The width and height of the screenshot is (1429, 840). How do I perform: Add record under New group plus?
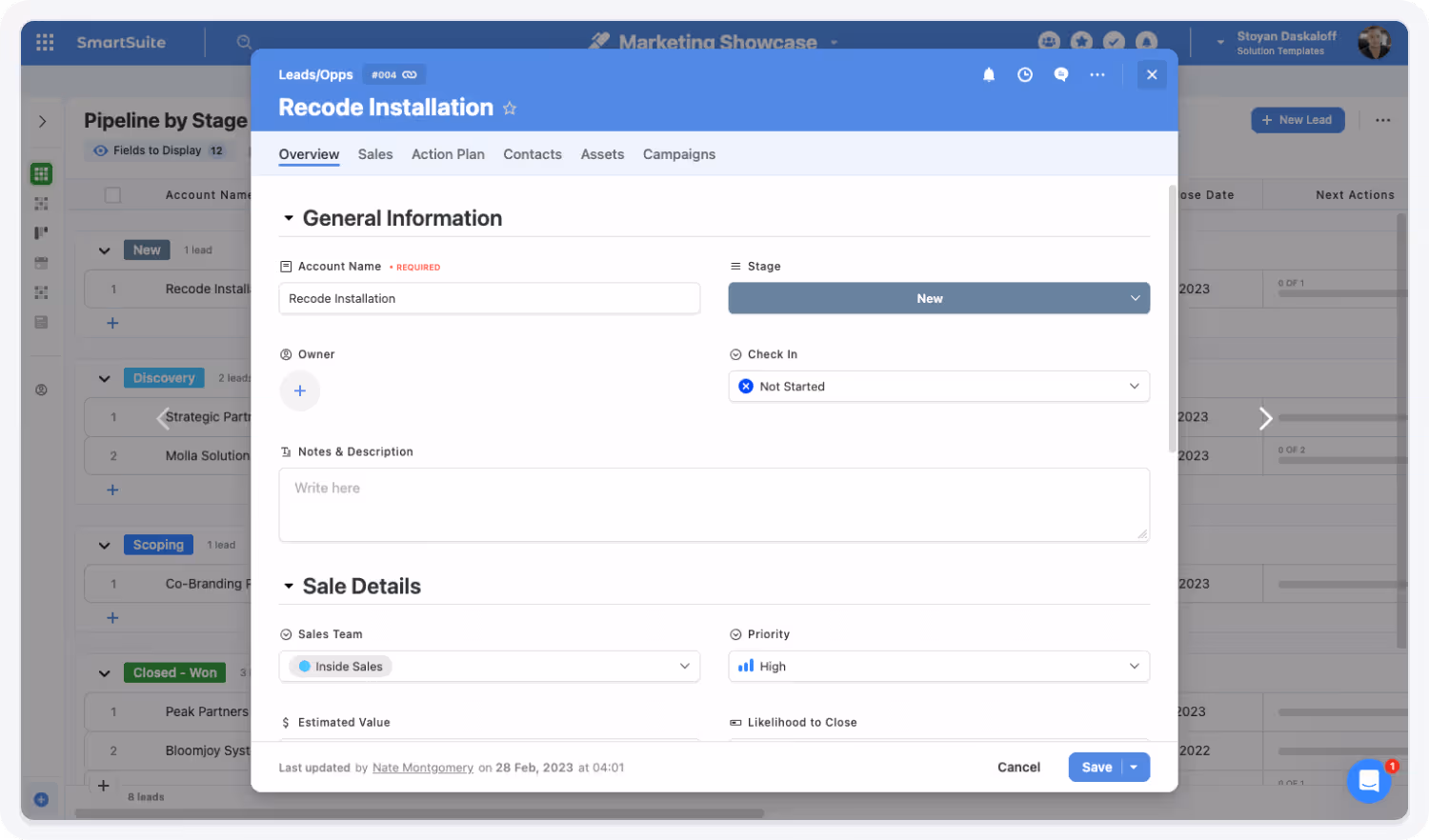[x=112, y=323]
